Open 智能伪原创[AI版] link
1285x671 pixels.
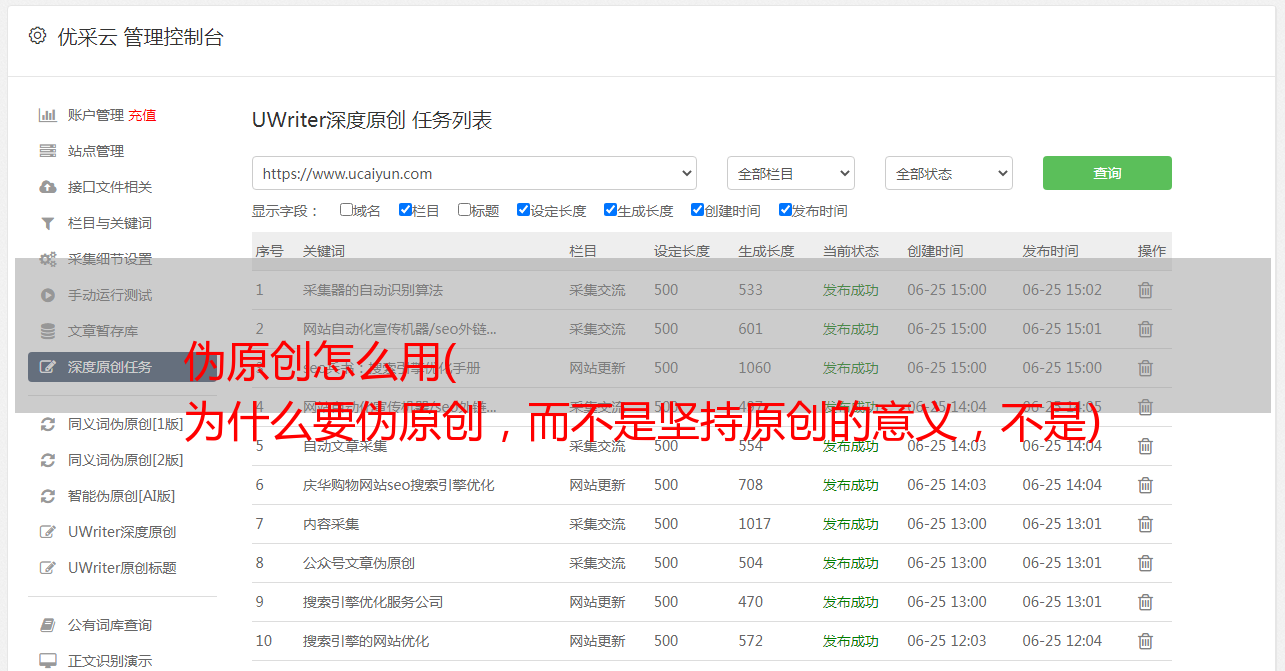tap(121, 496)
